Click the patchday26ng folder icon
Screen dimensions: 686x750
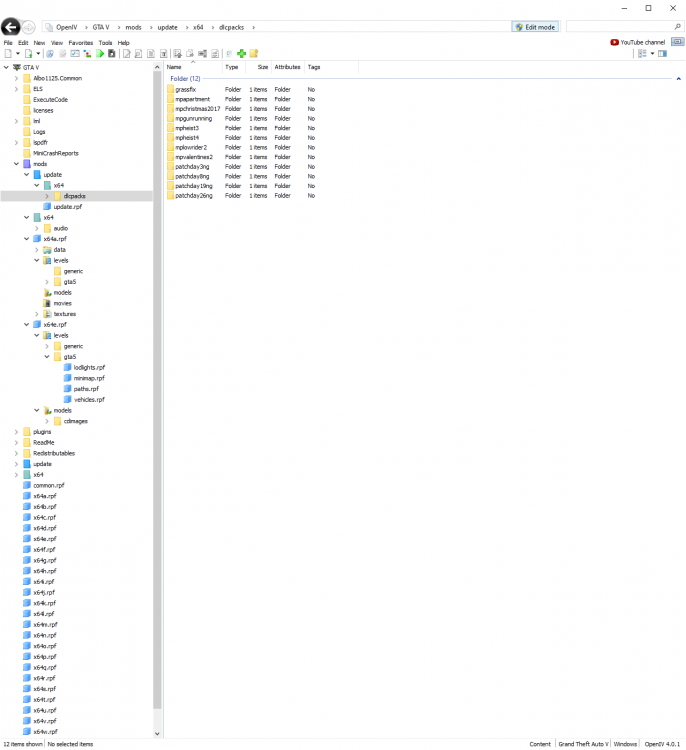click(171, 196)
